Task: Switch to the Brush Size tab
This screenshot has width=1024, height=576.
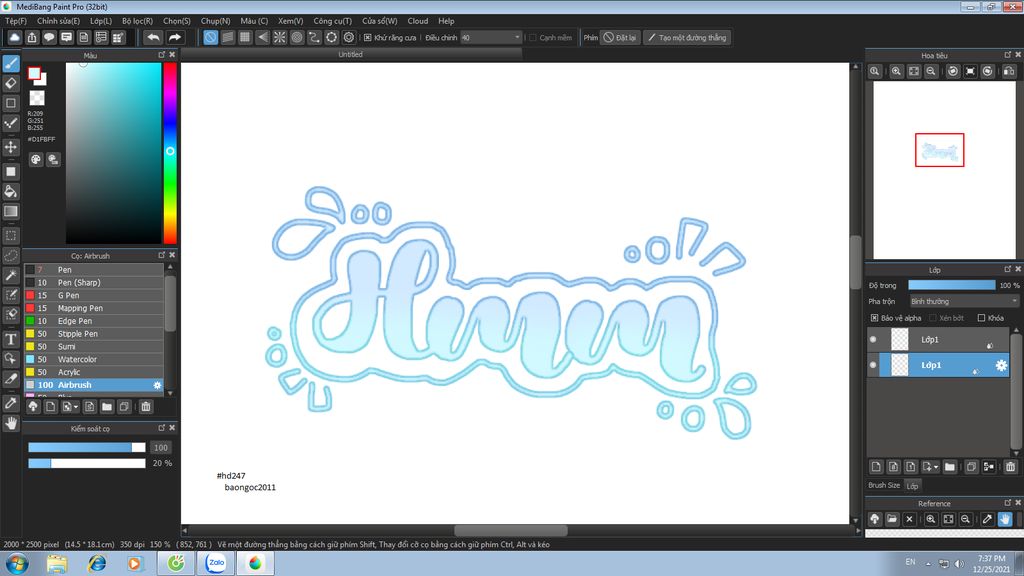Action: (x=884, y=485)
